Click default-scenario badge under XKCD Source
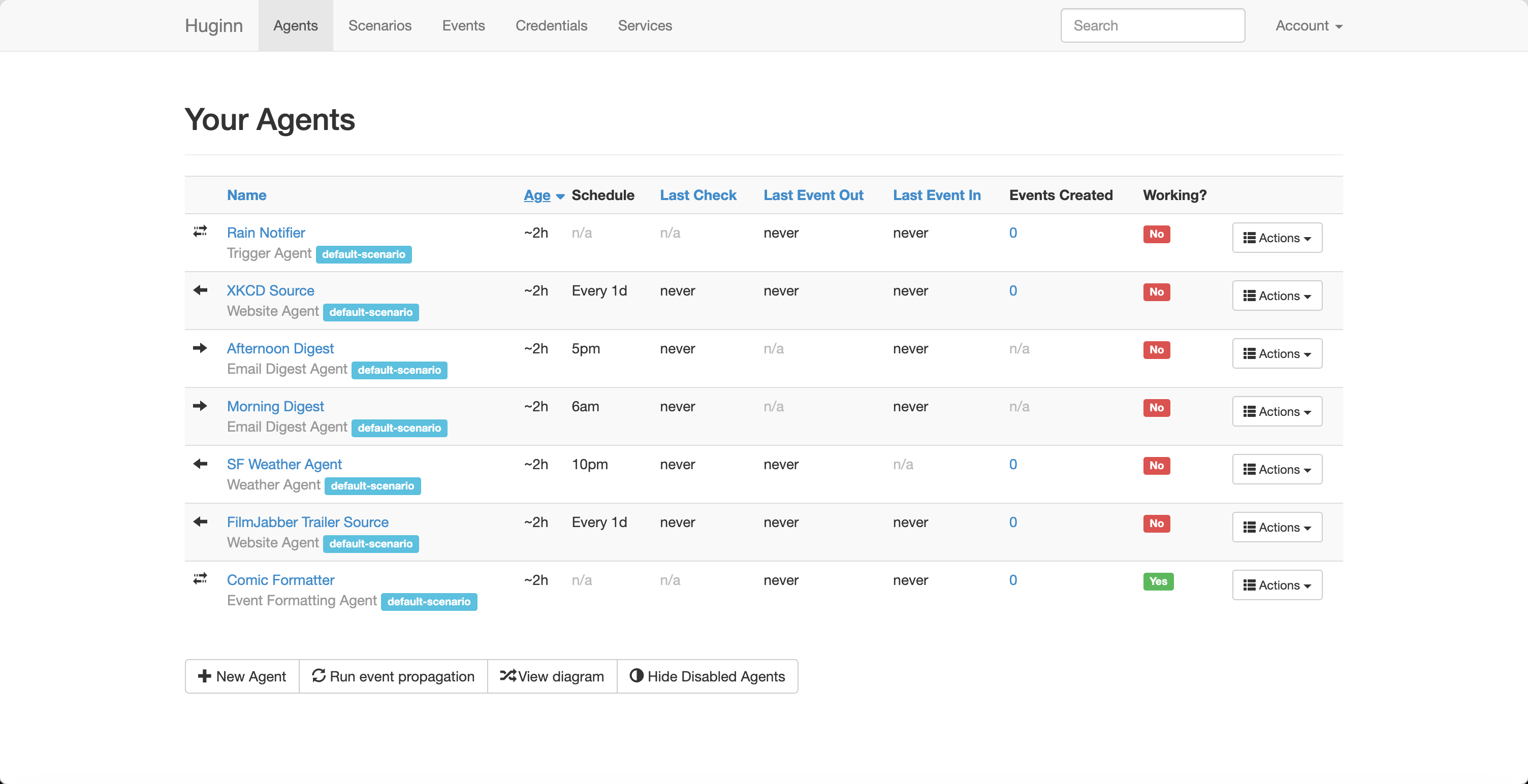 point(371,312)
